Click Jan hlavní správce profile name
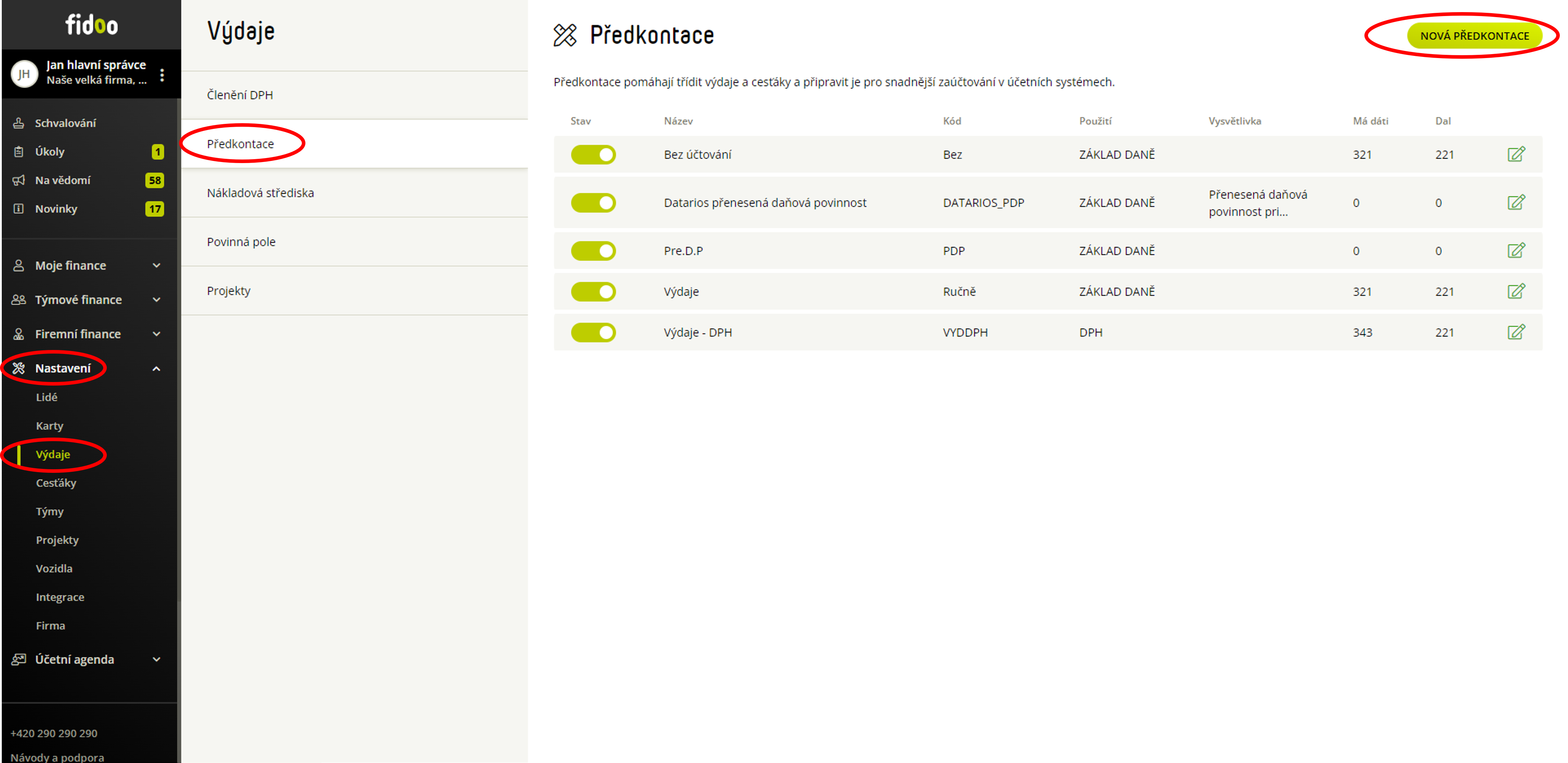This screenshot has height=763, width=1568. click(x=96, y=64)
